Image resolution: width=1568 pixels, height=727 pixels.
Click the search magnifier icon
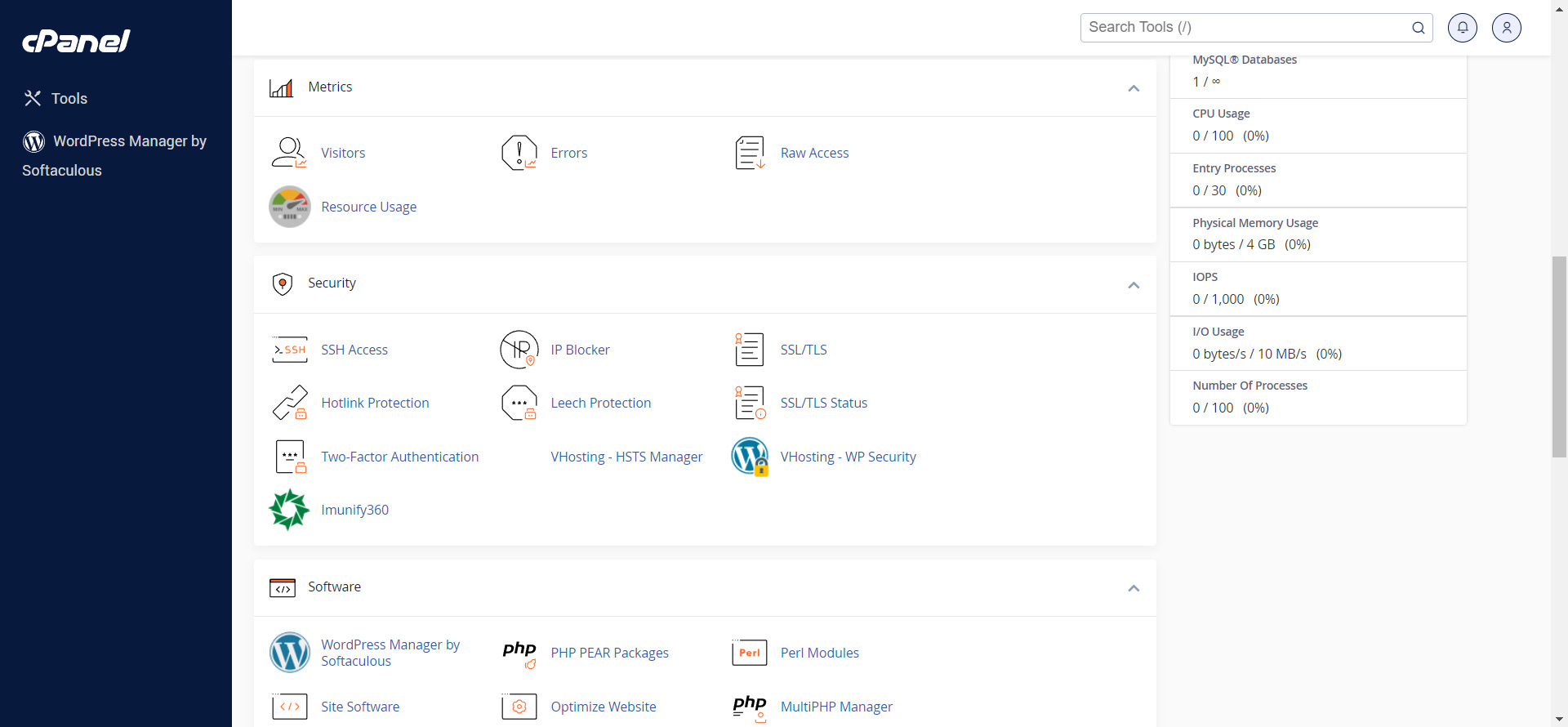(1419, 28)
